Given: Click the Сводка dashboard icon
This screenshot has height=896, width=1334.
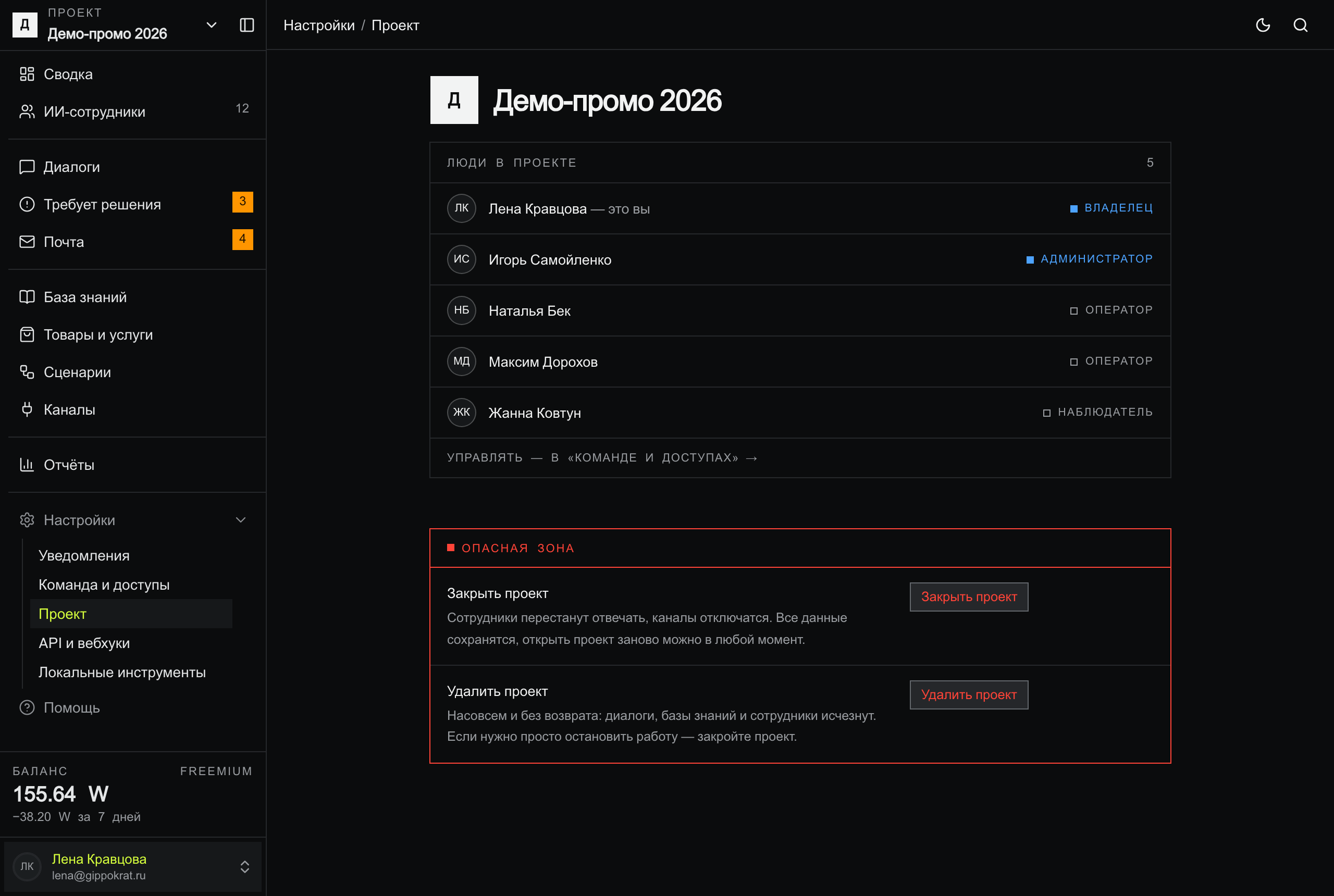Looking at the screenshot, I should (x=27, y=74).
